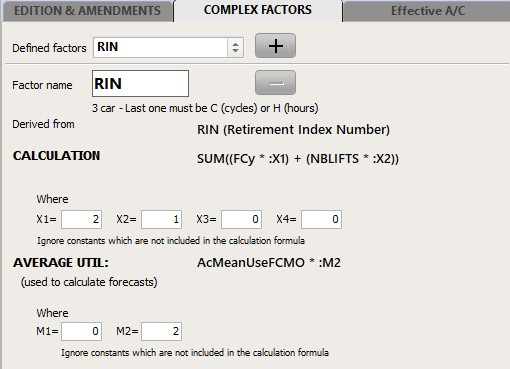Edit the M1 constant field

(x=81, y=331)
